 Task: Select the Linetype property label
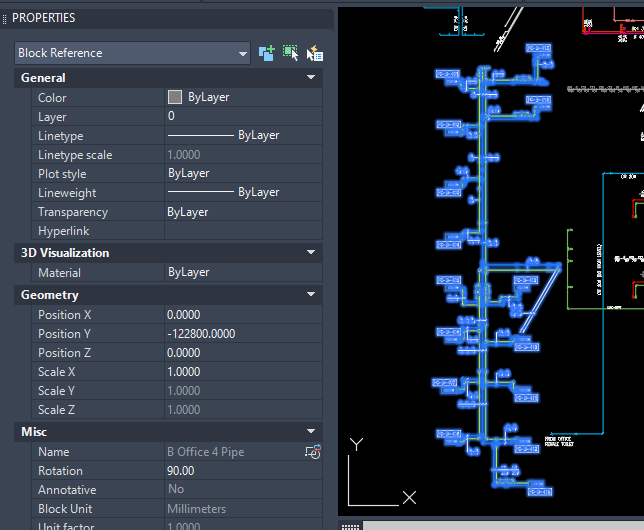61,136
